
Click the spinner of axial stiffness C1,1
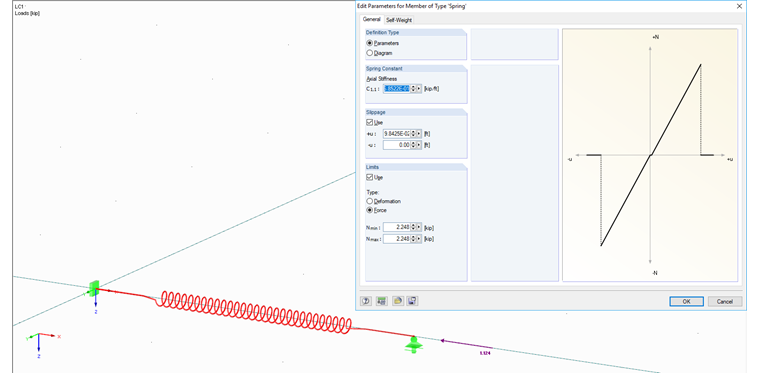coord(413,89)
